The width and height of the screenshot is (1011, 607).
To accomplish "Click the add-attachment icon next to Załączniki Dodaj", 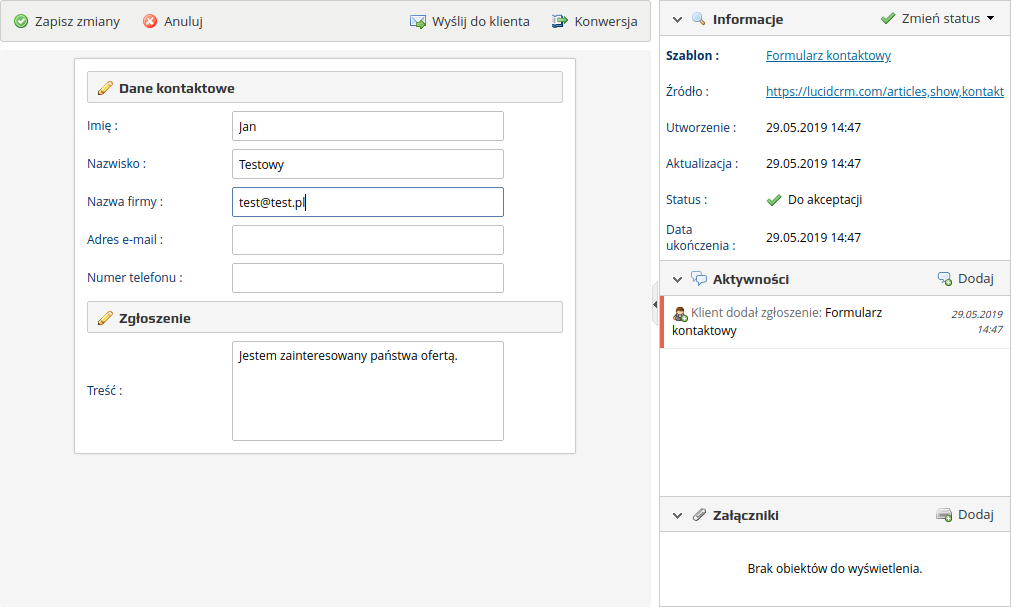I will point(944,515).
